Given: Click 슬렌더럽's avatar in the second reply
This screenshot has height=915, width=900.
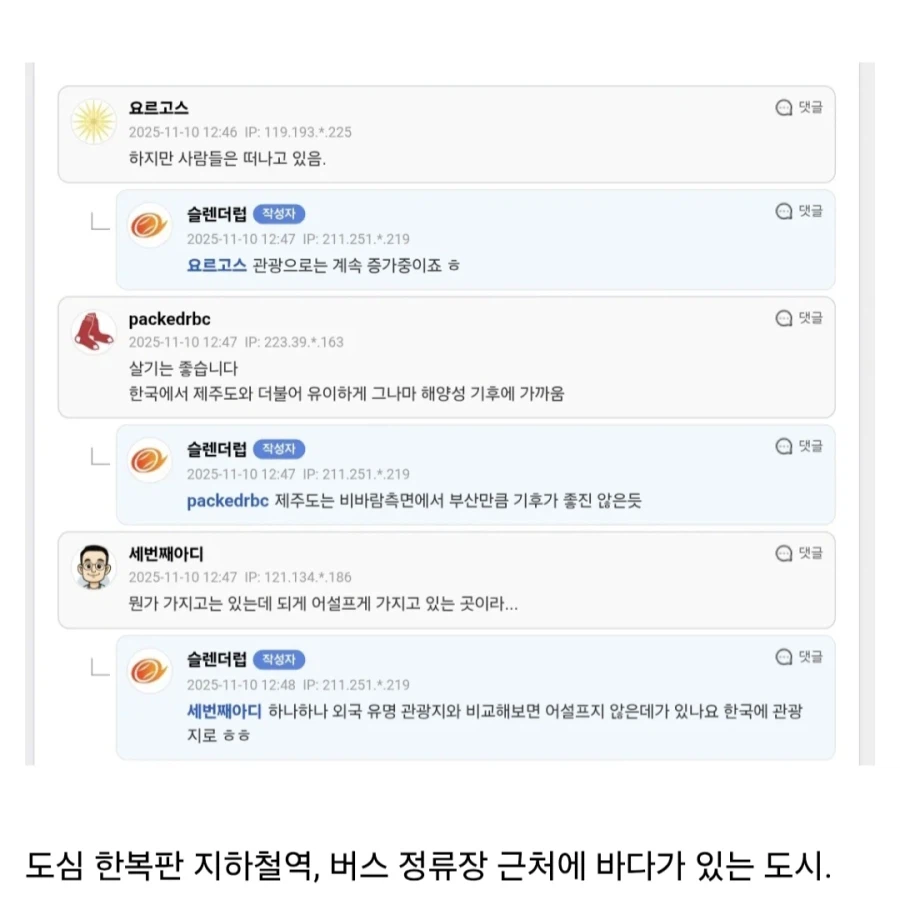Looking at the screenshot, I should click(x=150, y=460).
